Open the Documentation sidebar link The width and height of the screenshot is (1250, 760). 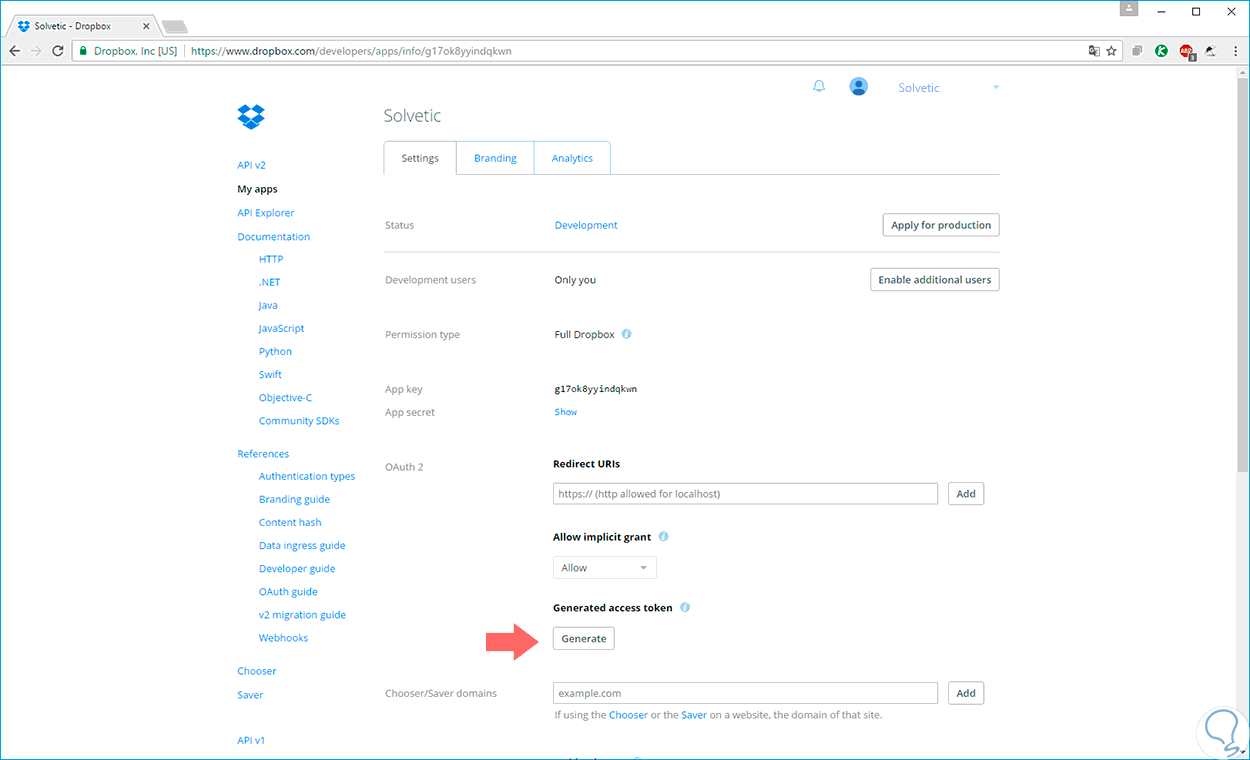tap(273, 237)
